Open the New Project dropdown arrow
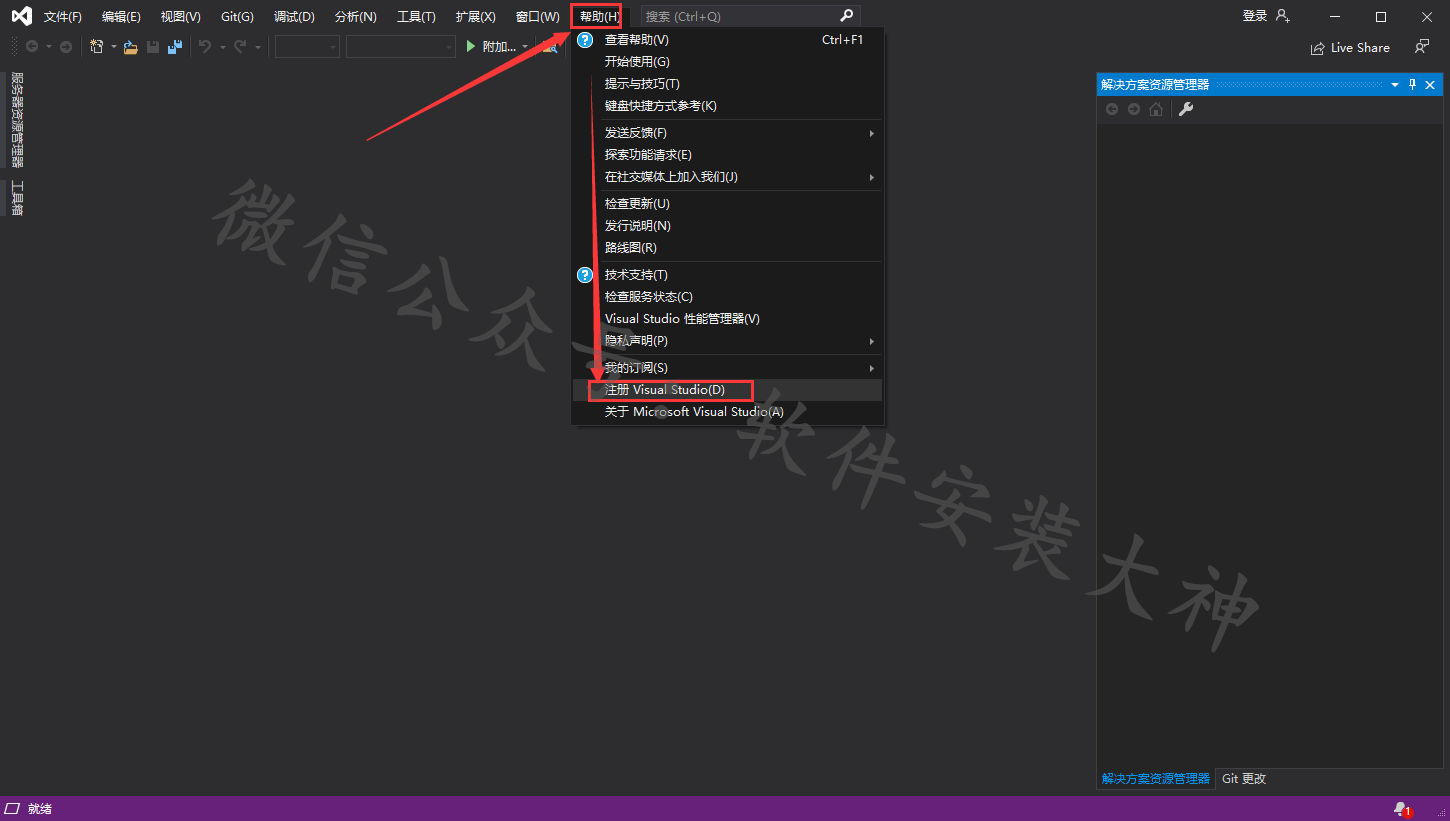This screenshot has height=821, width=1450. click(113, 47)
